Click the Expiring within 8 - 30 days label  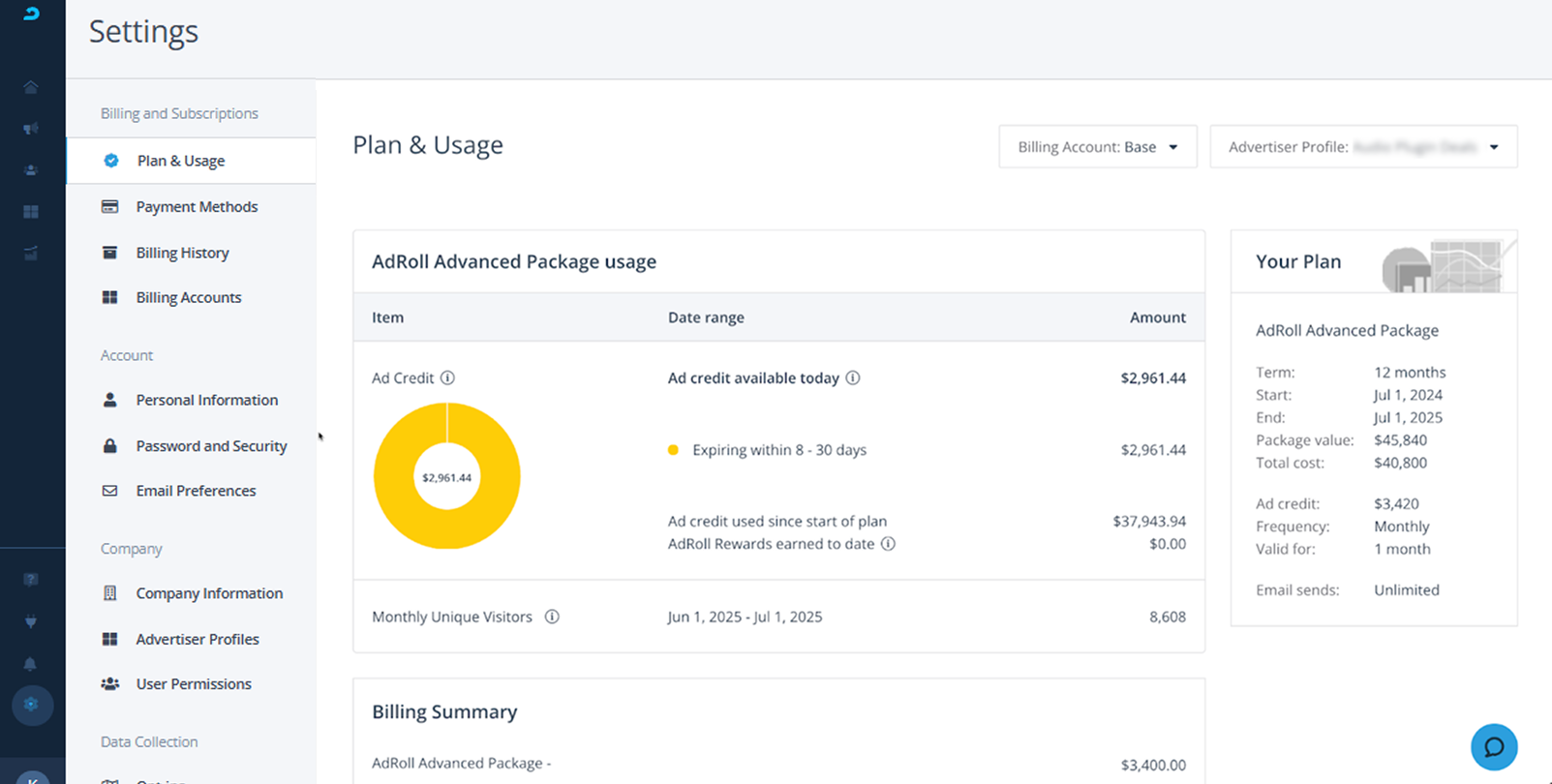click(x=779, y=450)
